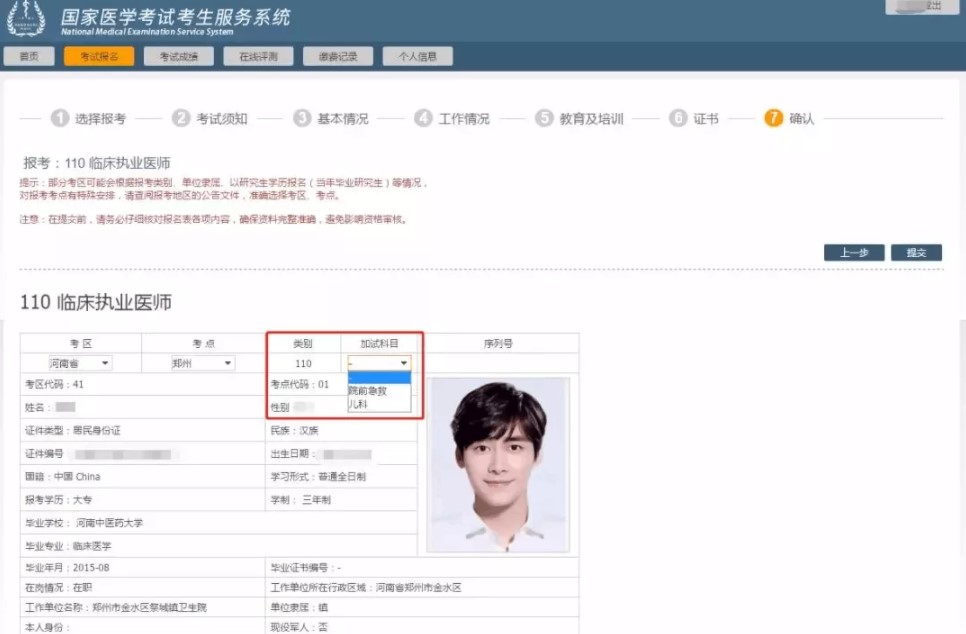This screenshot has width=966, height=634.
Task: Collapse the 加试科目 dropdown arrow
Action: tap(404, 363)
